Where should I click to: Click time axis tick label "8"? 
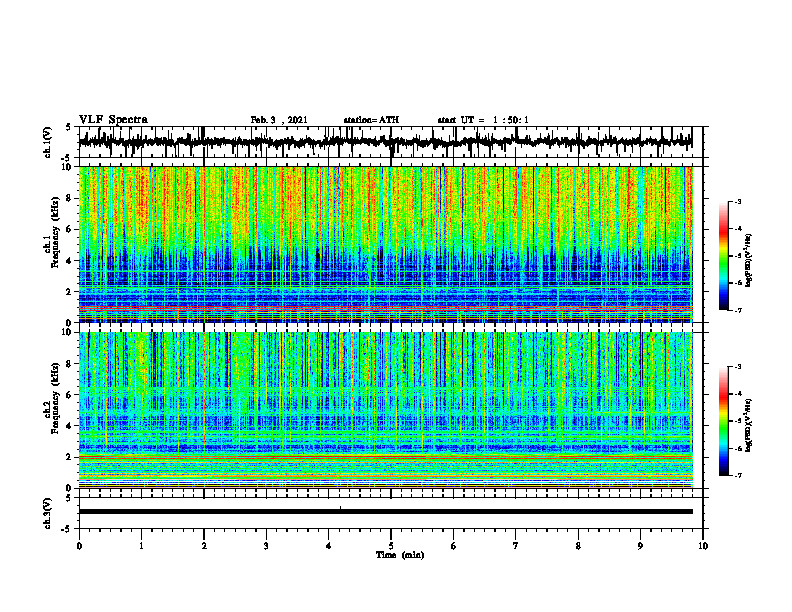[578, 546]
